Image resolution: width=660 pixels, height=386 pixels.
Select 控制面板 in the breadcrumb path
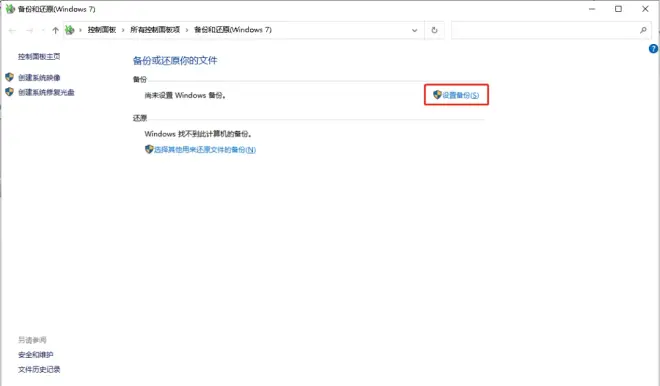[102, 30]
